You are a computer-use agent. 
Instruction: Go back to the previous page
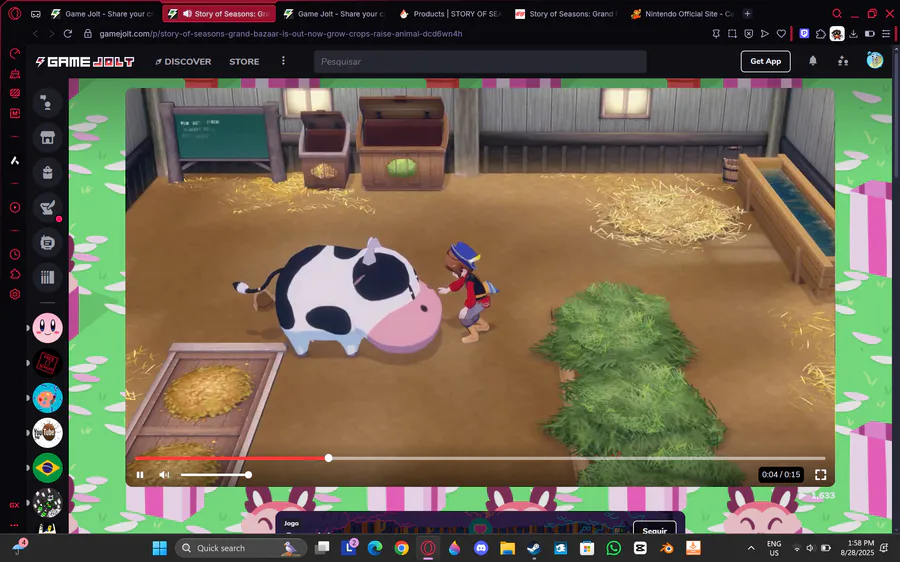[x=36, y=34]
